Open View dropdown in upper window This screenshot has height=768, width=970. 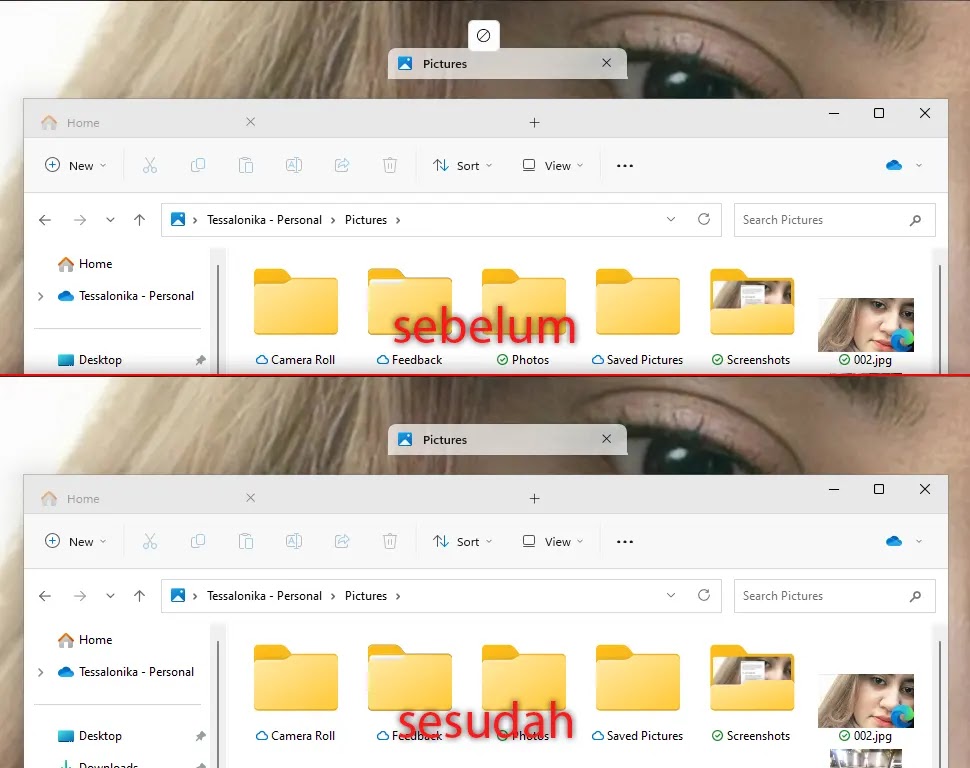click(x=553, y=165)
